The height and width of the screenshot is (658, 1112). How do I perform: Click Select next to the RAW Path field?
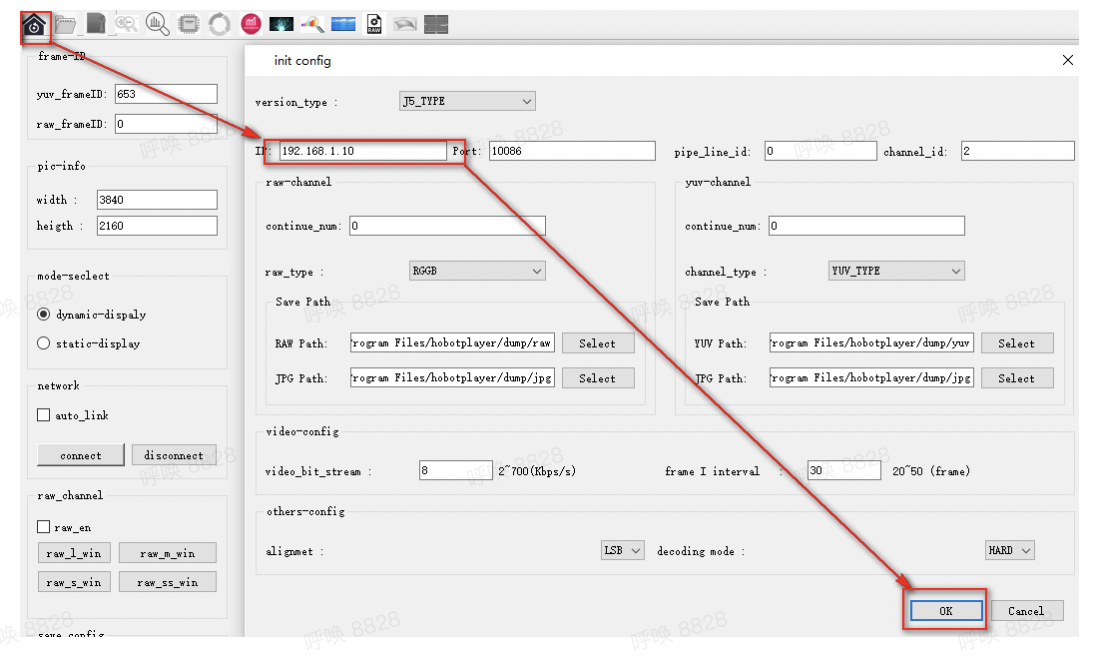point(597,343)
